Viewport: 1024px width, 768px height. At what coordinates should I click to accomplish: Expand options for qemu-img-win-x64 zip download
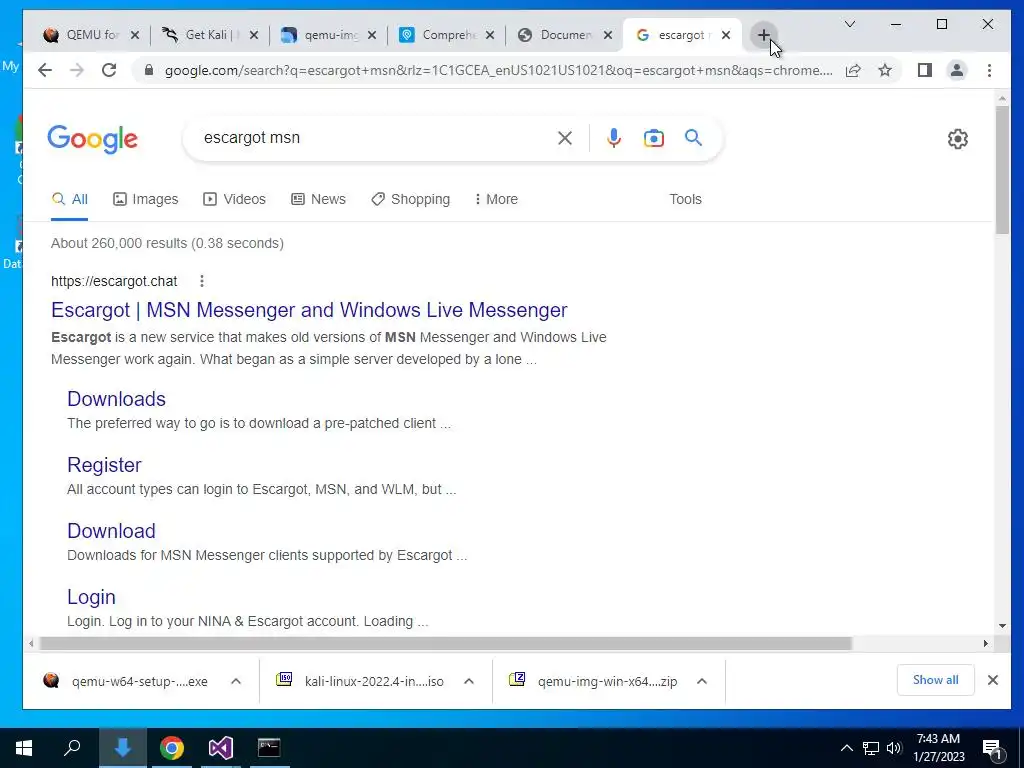[702, 681]
